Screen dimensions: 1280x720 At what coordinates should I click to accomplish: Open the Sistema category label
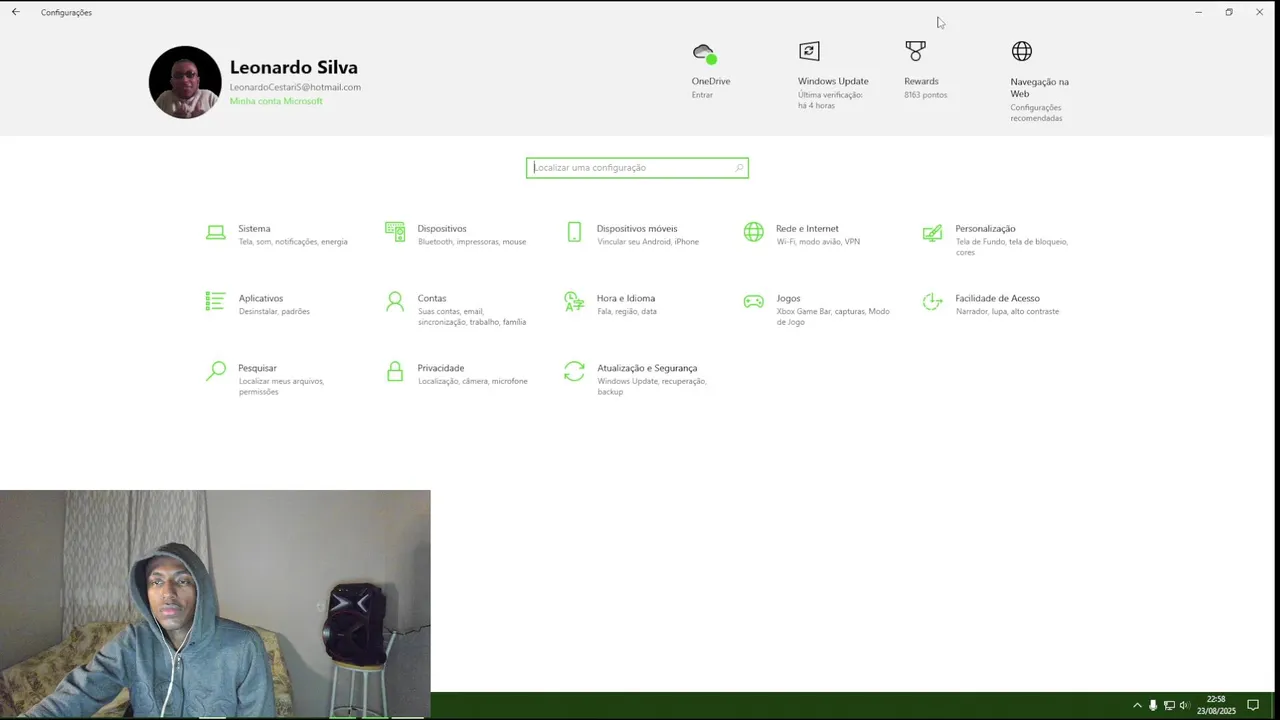tap(254, 229)
